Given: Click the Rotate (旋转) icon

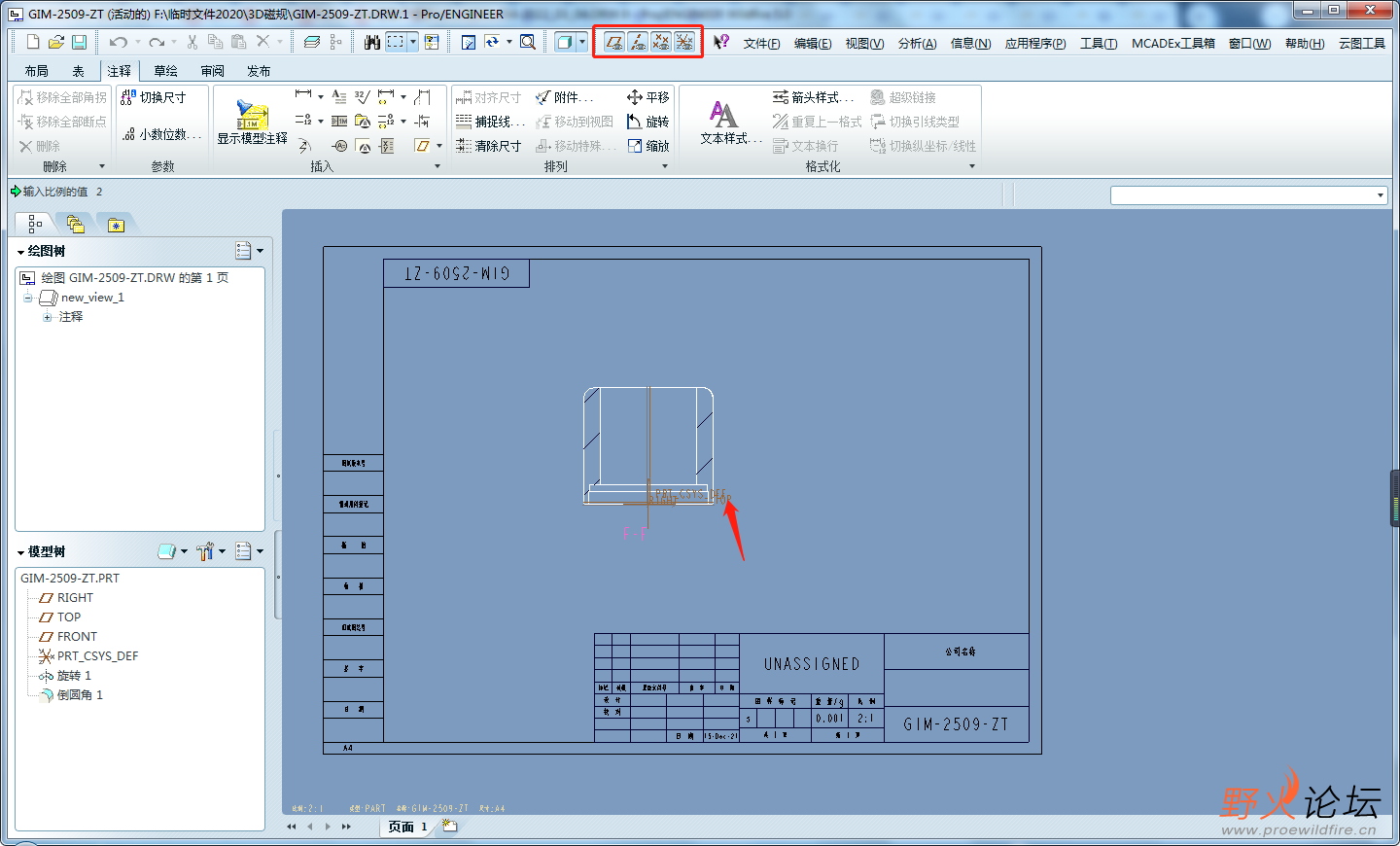Looking at the screenshot, I should (635, 122).
